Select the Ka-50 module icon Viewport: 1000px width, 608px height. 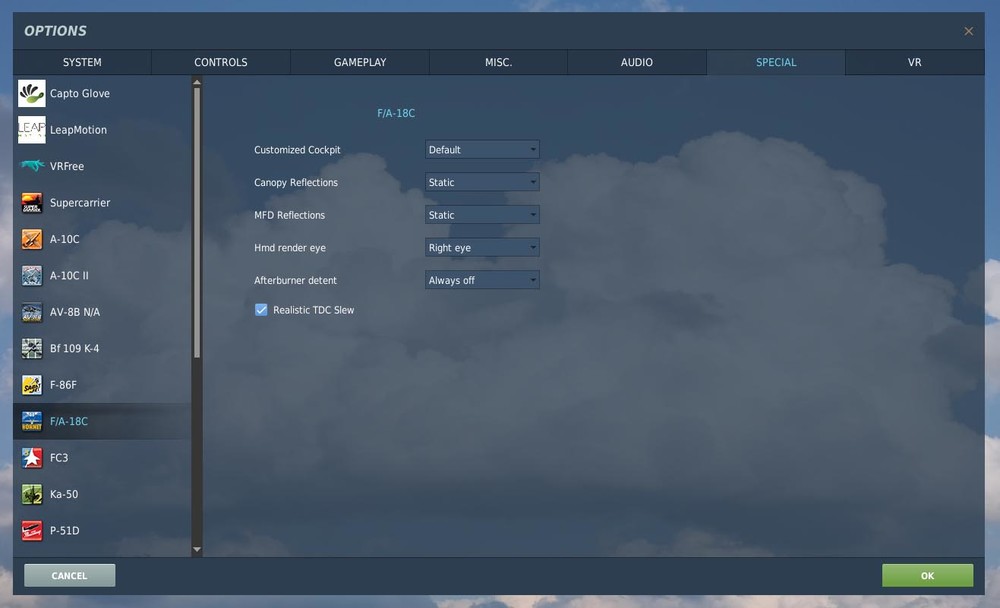(x=31, y=494)
